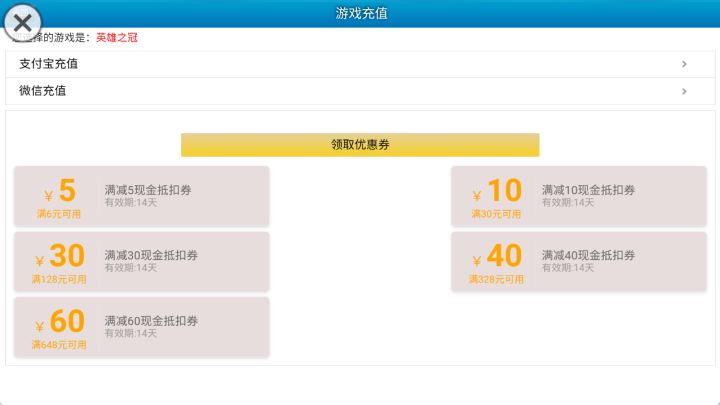The height and width of the screenshot is (405, 720).
Task: Select the ¥40 满减40现金抵扣券 coupon card
Action: [579, 262]
